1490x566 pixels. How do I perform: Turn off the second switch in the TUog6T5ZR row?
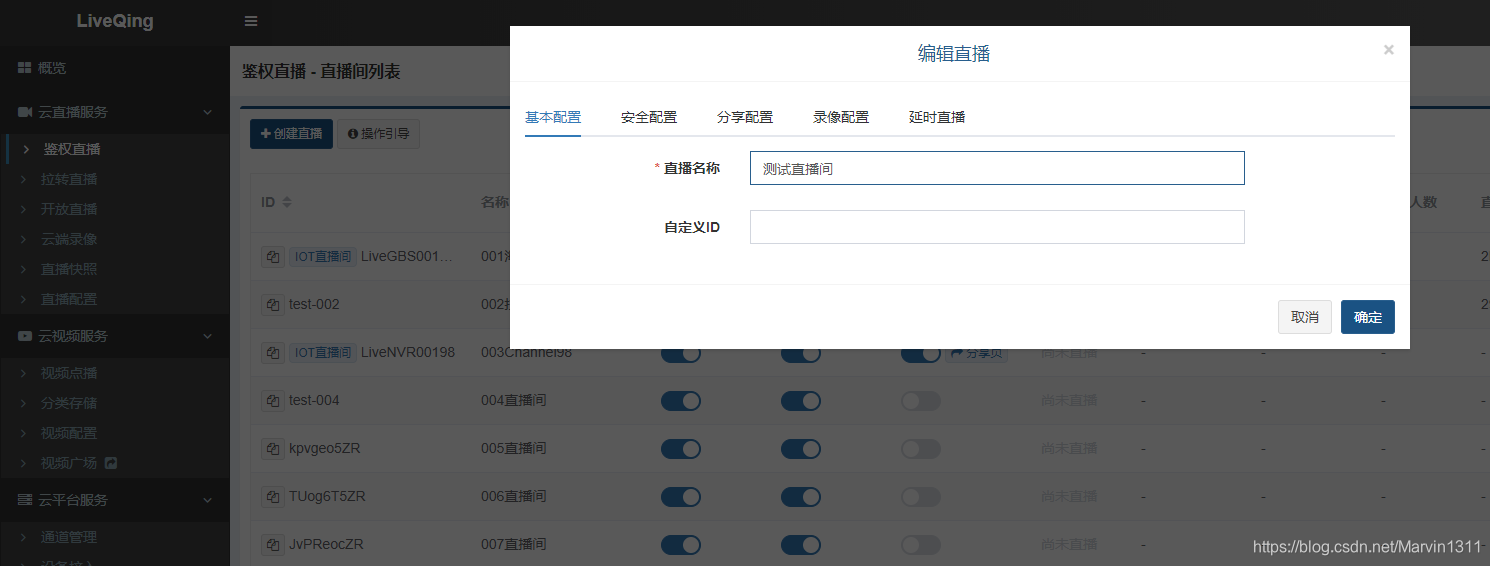(x=801, y=496)
